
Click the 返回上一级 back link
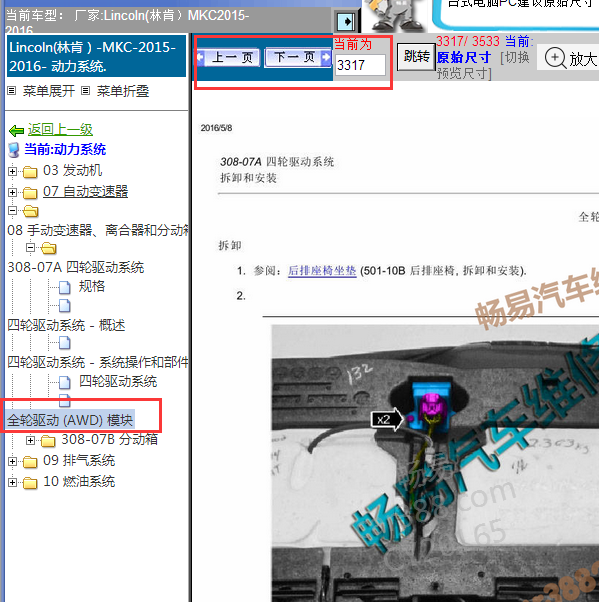pyautogui.click(x=60, y=129)
